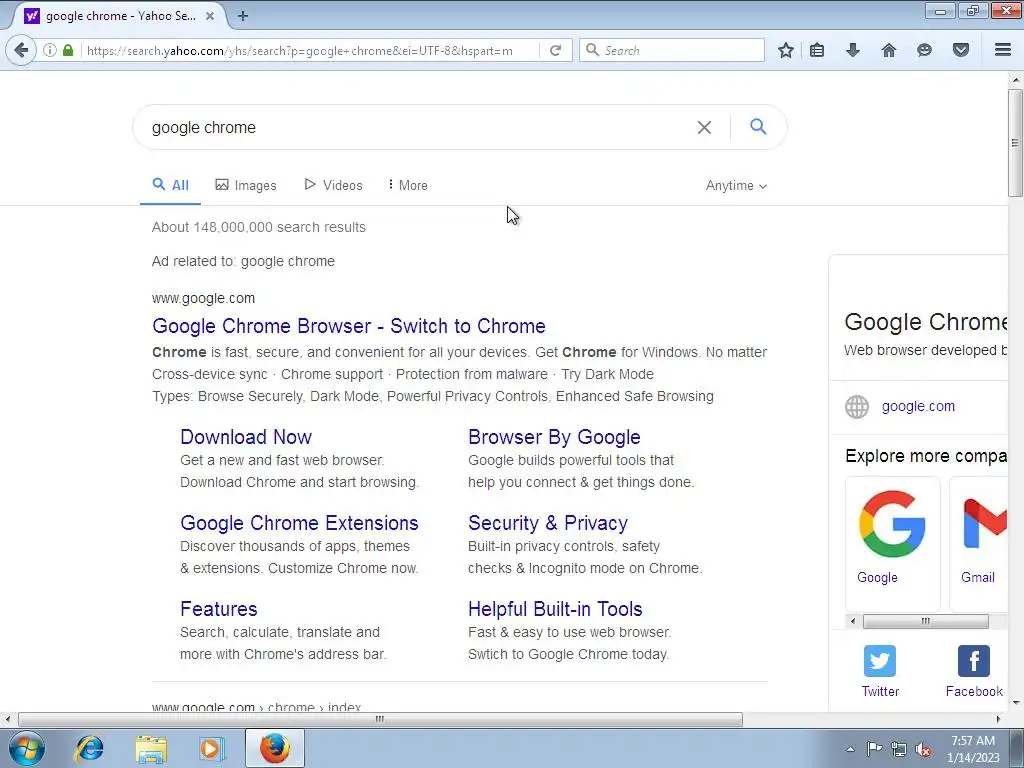Submit search with the blue magnifier icon
This screenshot has height=768, width=1024.
click(758, 127)
